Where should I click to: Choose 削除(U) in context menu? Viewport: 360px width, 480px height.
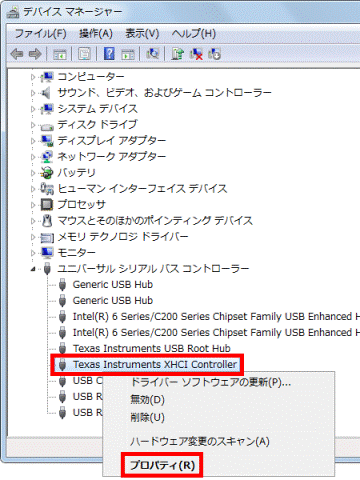click(x=147, y=417)
